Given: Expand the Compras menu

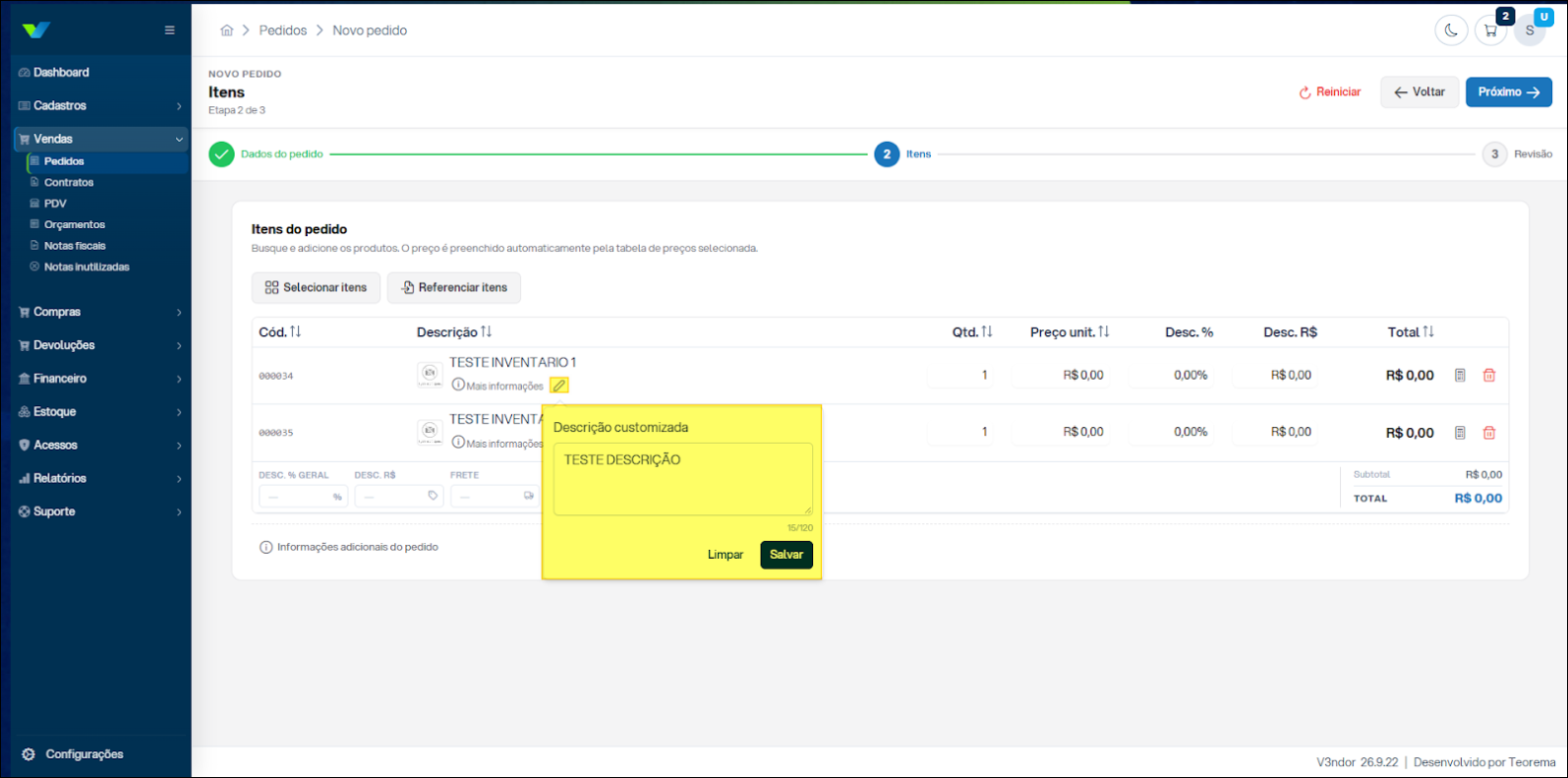Looking at the screenshot, I should pyautogui.click(x=101, y=313).
